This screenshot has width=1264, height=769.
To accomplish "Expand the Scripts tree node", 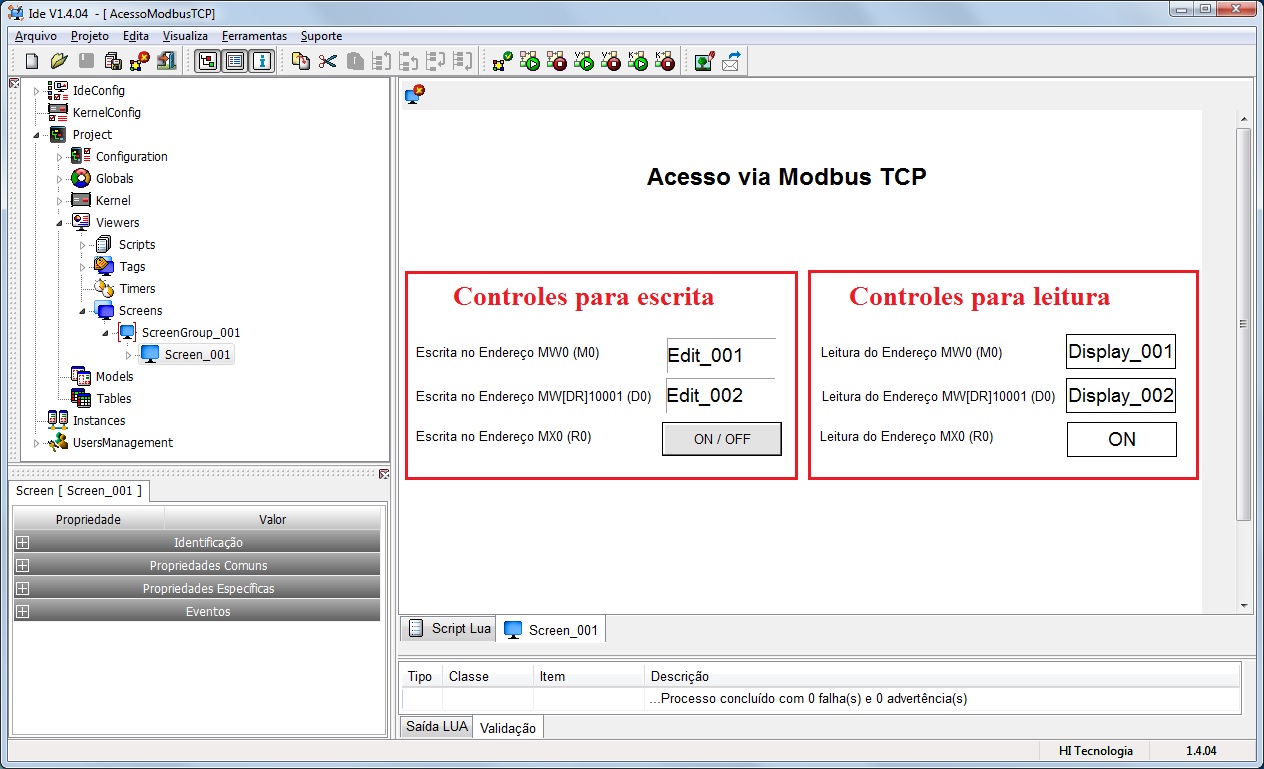I will 83,245.
